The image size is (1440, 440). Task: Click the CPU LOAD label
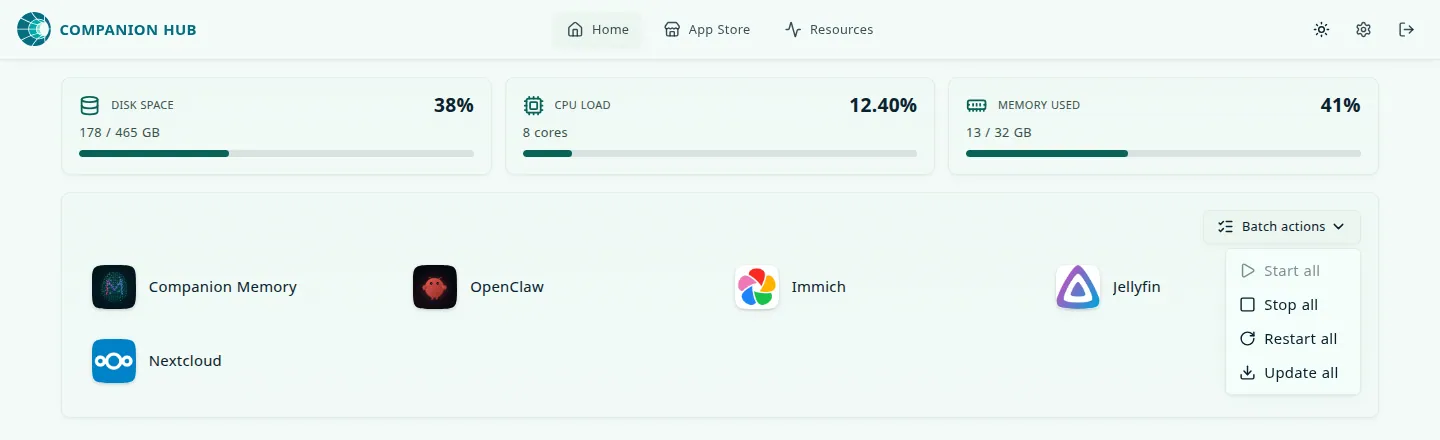coord(582,105)
